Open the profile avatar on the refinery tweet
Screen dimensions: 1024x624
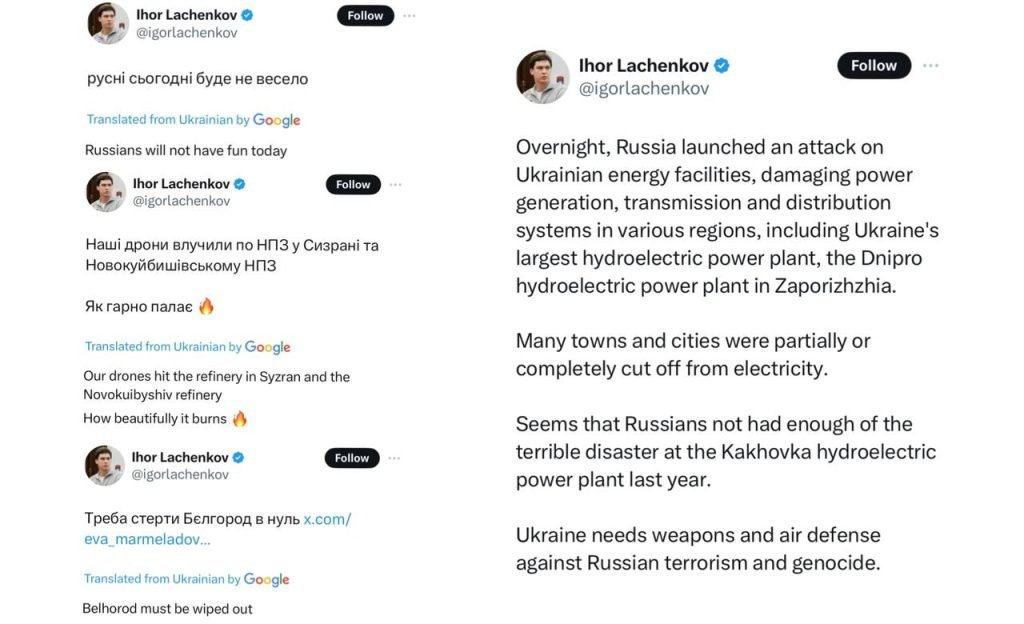(106, 192)
